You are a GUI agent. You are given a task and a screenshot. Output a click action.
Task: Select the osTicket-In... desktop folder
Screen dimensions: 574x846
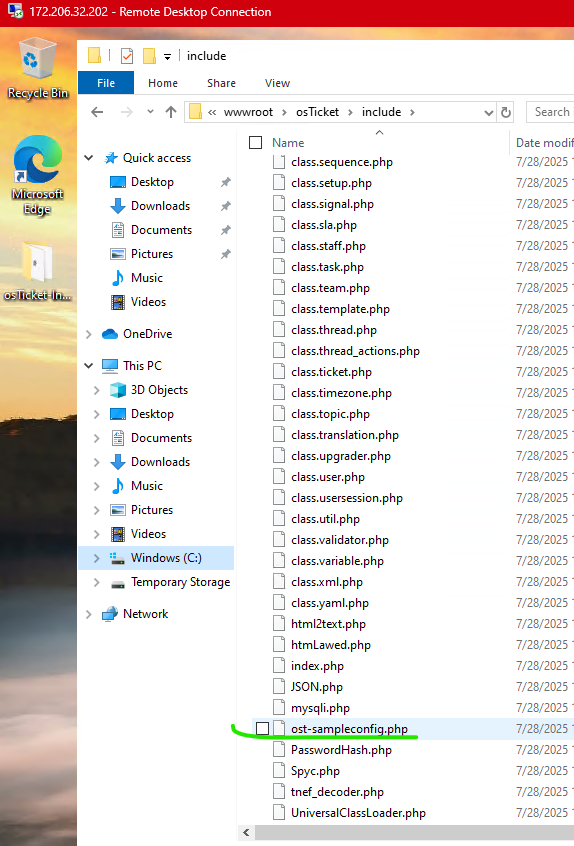[x=37, y=271]
